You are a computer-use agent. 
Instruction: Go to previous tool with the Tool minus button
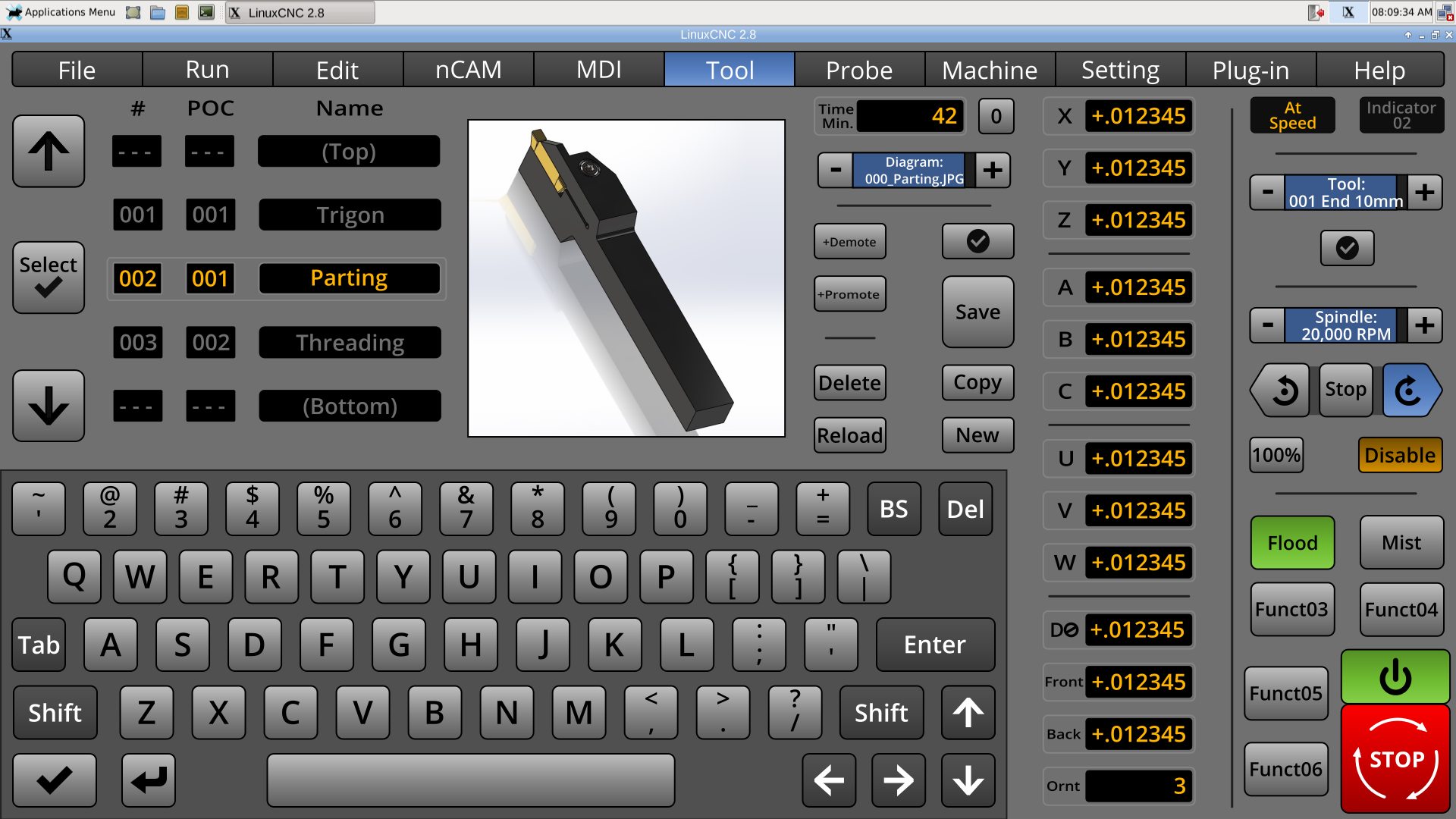coord(1267,193)
